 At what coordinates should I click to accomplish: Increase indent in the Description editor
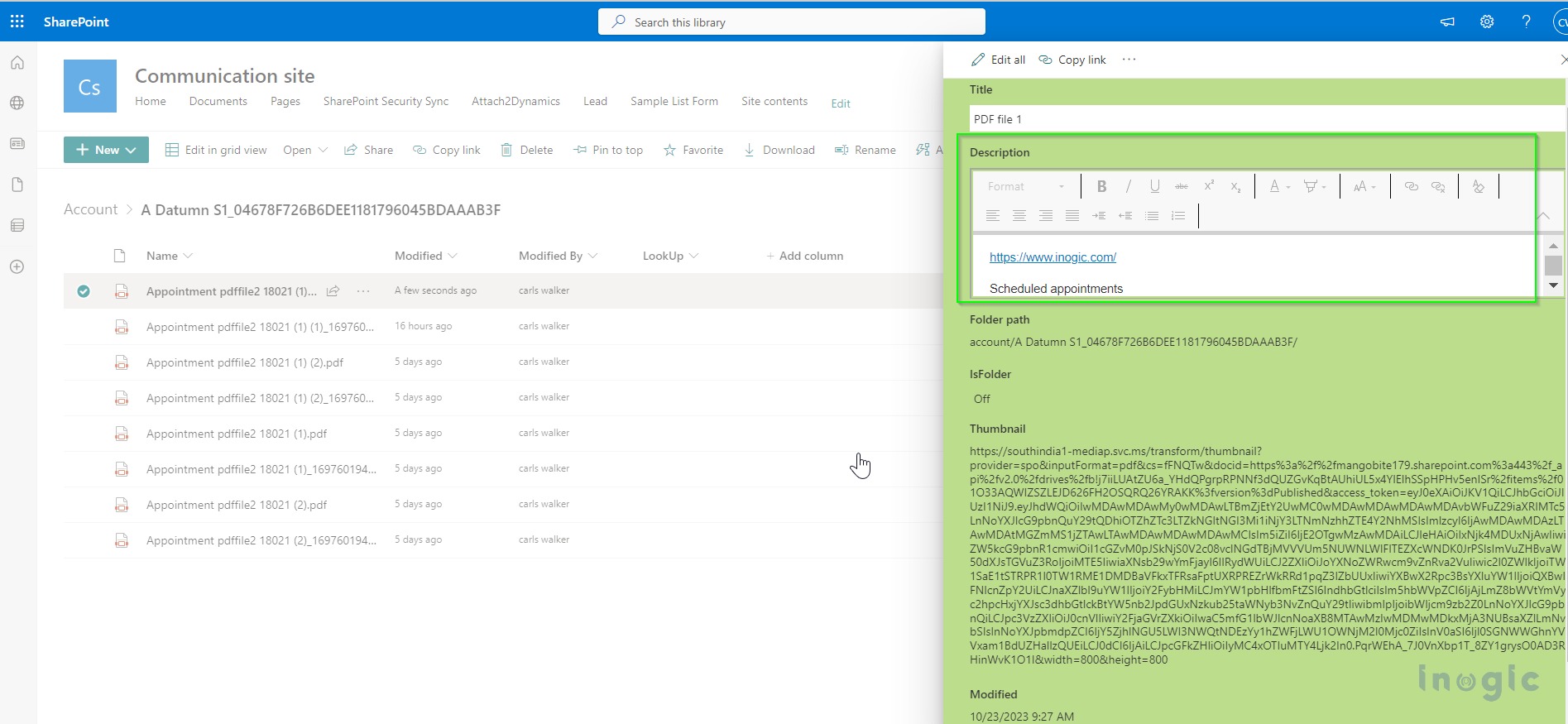(1099, 216)
